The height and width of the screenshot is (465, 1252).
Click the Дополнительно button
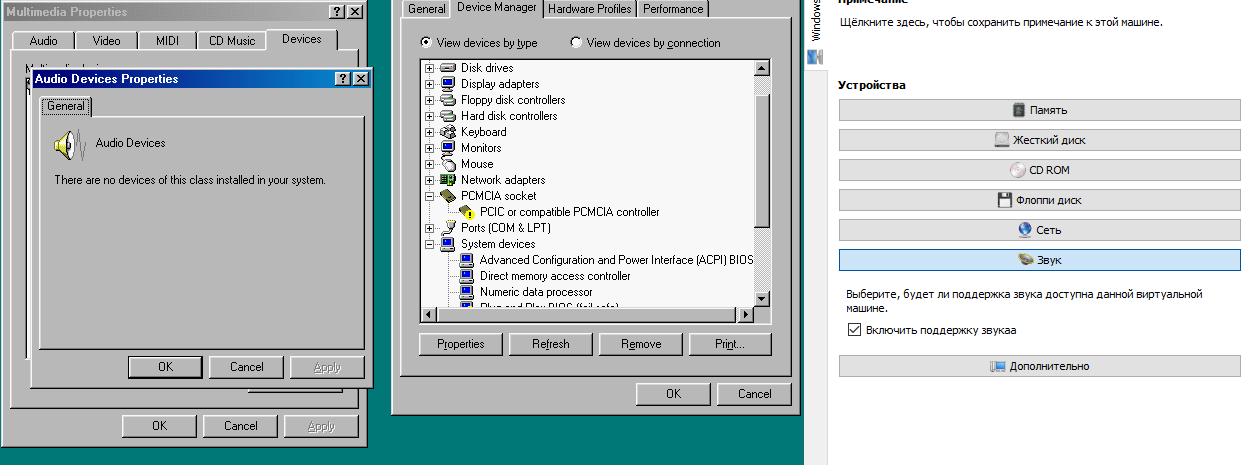click(x=1040, y=366)
